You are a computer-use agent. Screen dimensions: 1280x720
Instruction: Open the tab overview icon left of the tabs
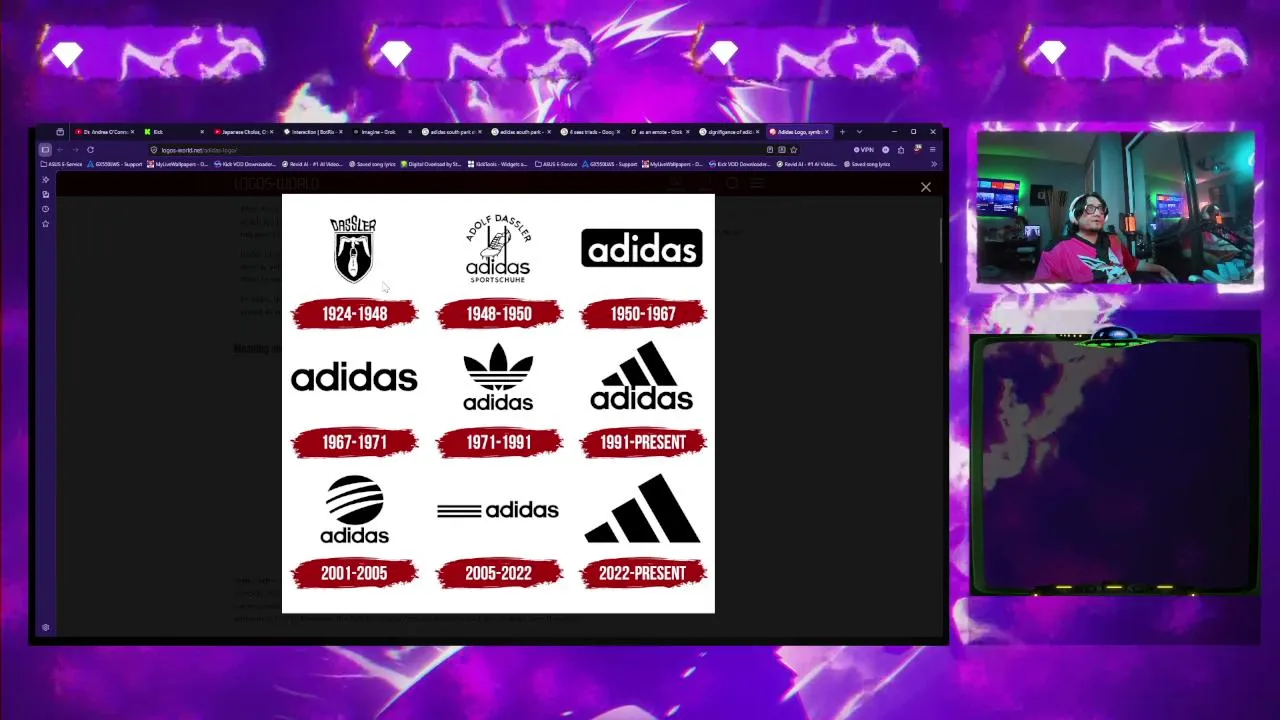60,132
